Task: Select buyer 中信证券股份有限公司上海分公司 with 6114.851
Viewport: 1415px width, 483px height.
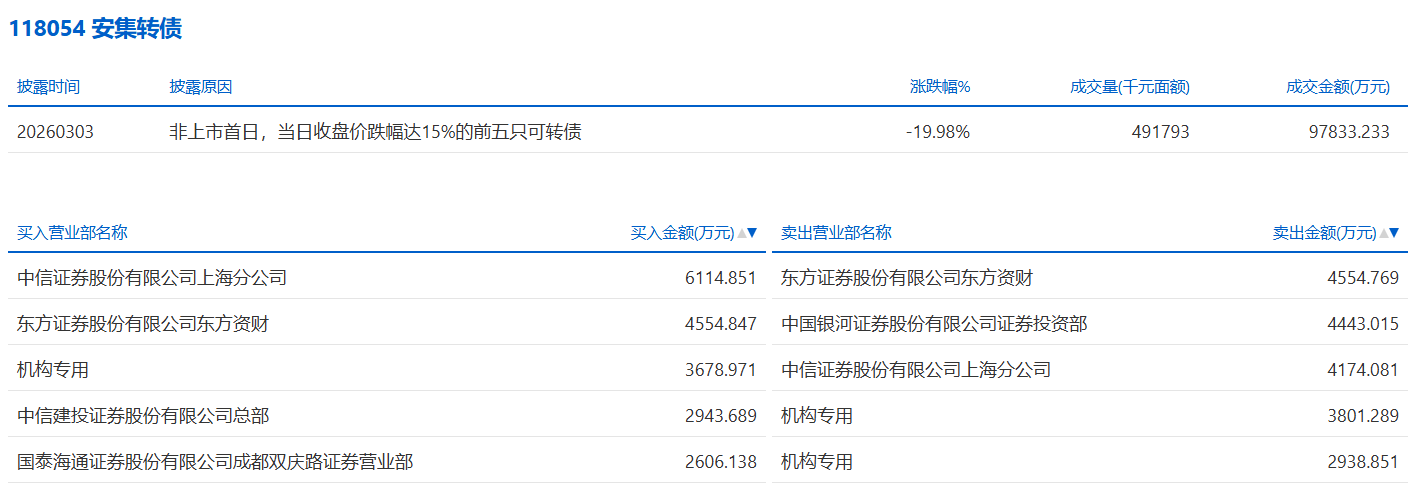Action: pyautogui.click(x=152, y=278)
